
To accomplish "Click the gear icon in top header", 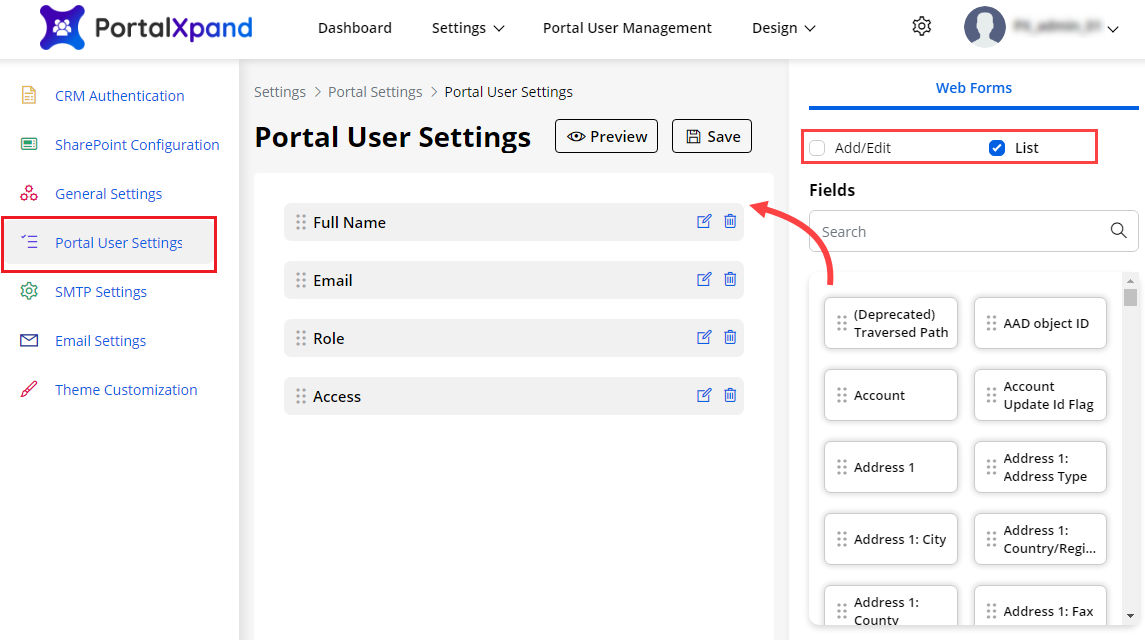I will click(922, 27).
